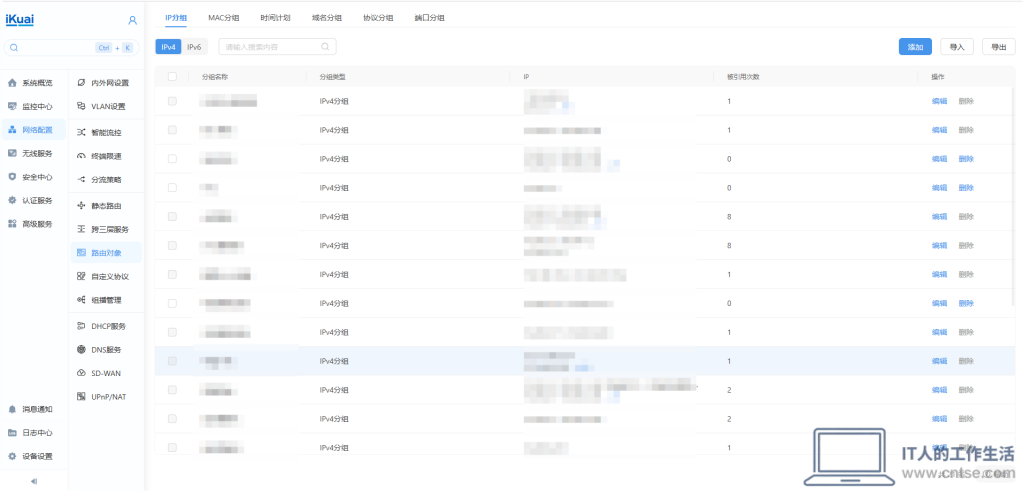Select the IPv4 toggle
Viewport: 1024px width, 491px height.
click(x=168, y=46)
